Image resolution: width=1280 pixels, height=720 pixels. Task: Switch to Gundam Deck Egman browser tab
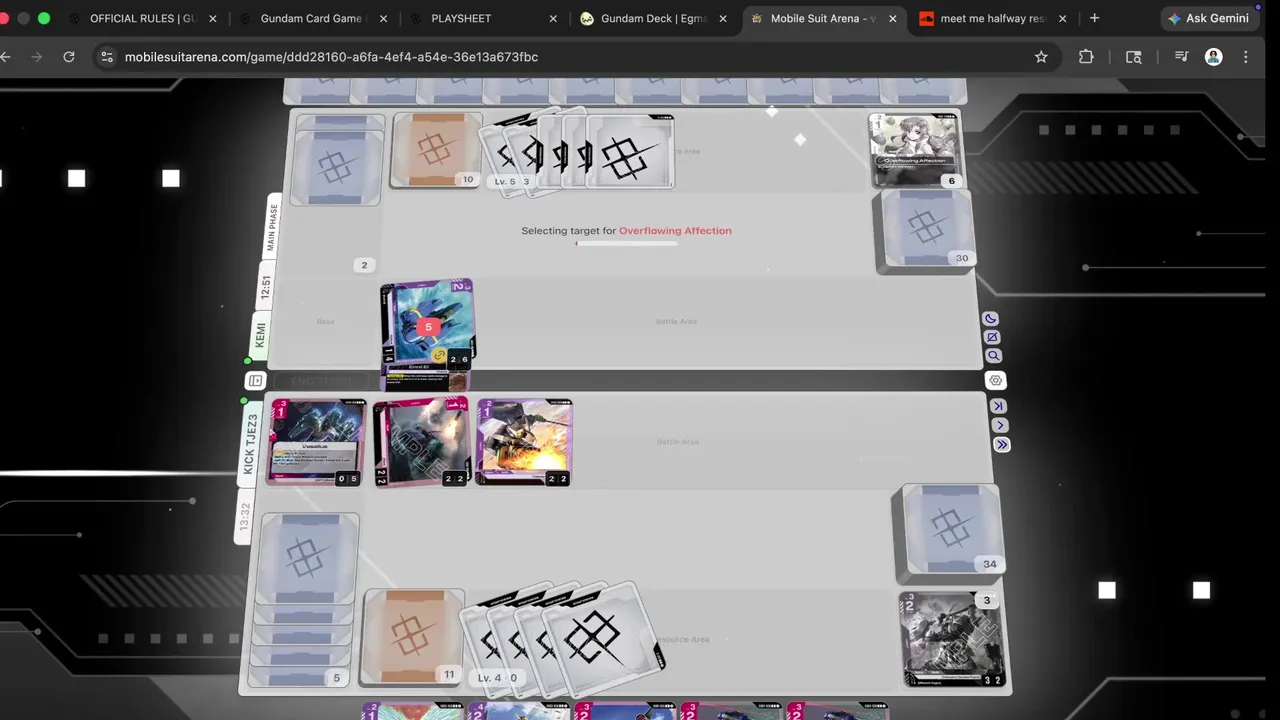pos(654,18)
